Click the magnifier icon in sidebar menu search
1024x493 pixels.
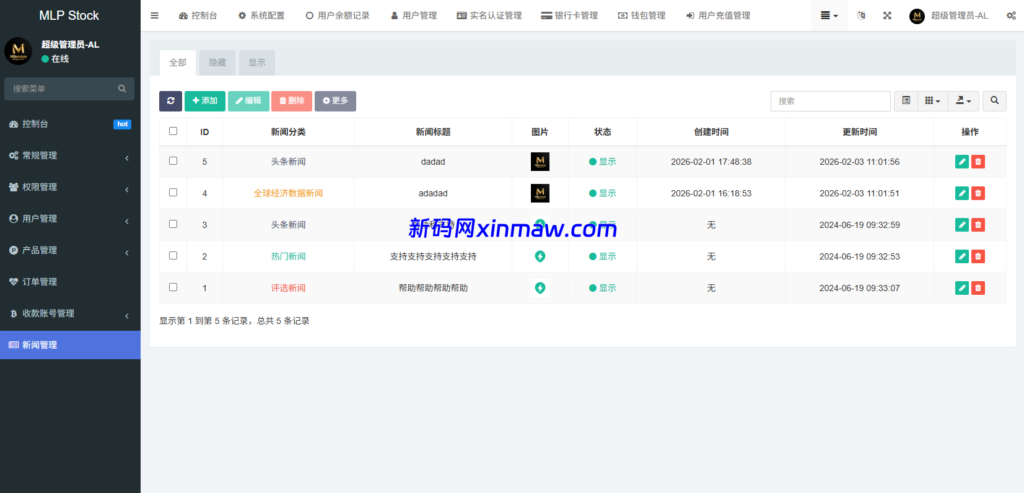122,89
